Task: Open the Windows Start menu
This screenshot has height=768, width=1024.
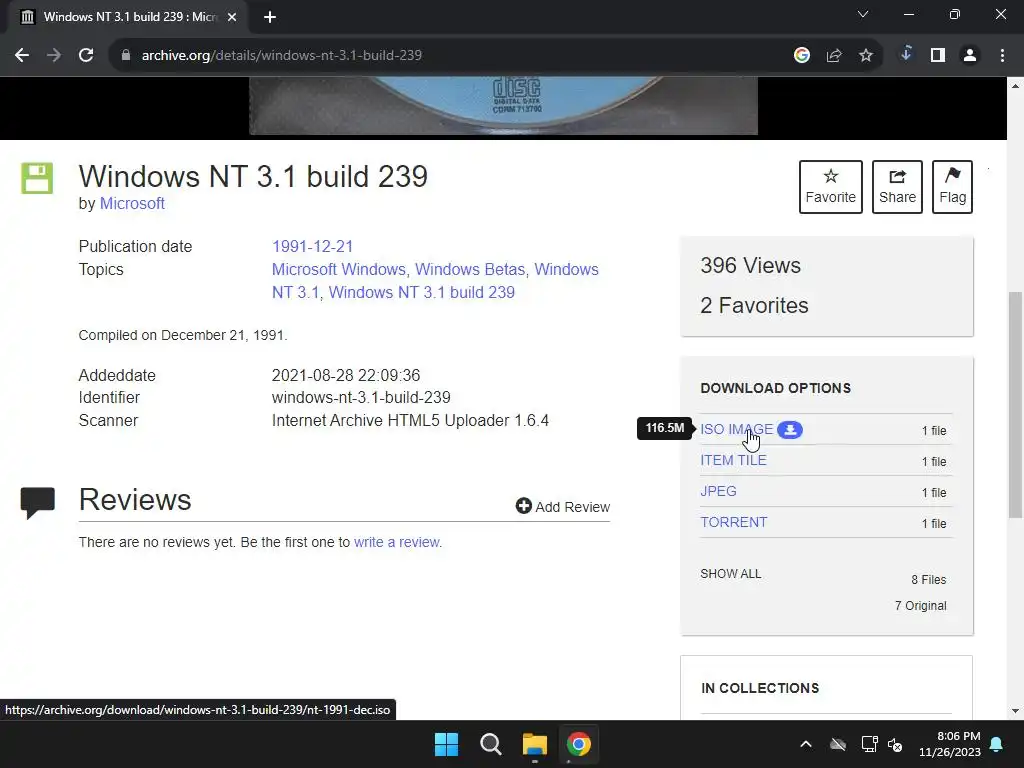Action: tap(447, 744)
